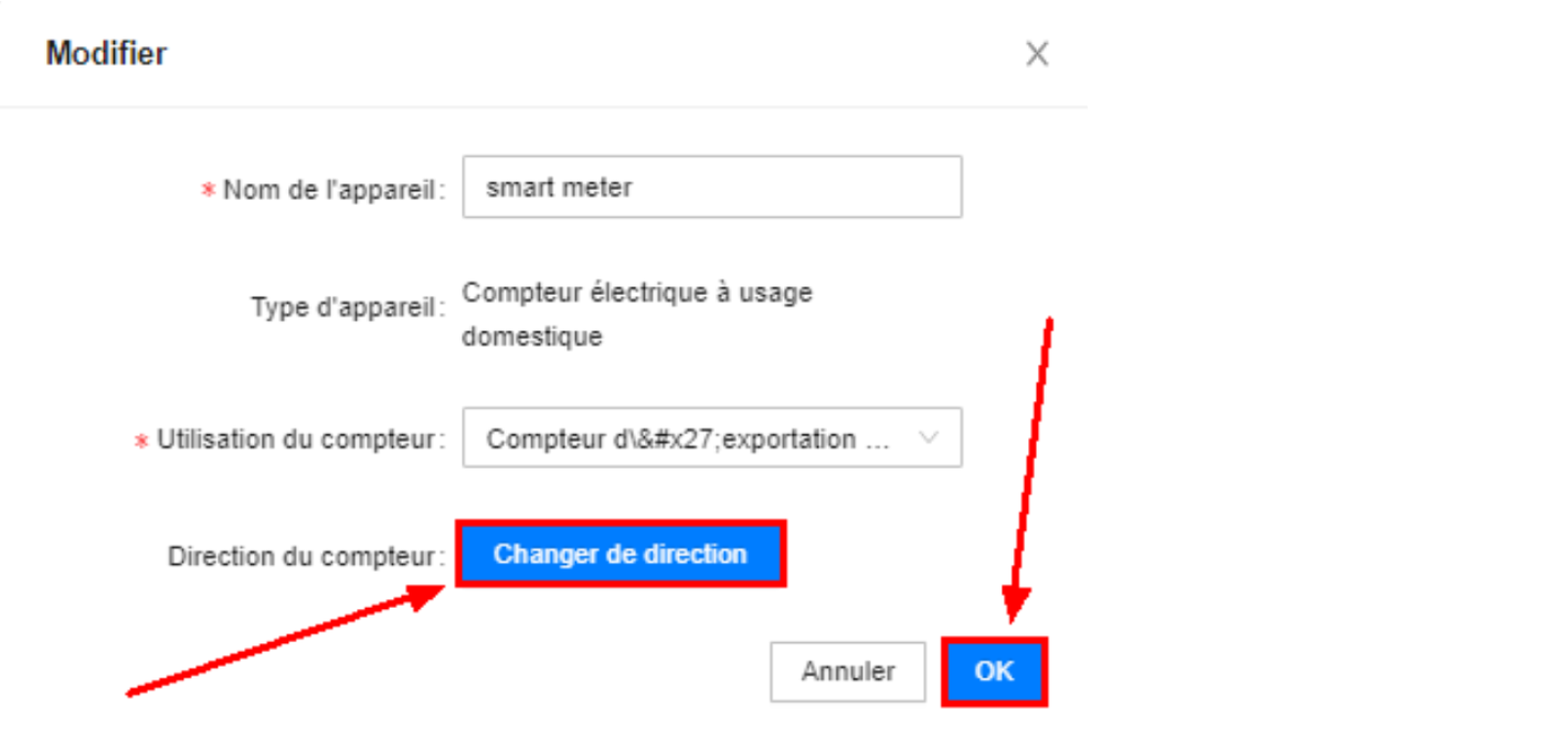This screenshot has height=756, width=1568.
Task: Open the Utilisation du compteur combo box
Action: 711,437
